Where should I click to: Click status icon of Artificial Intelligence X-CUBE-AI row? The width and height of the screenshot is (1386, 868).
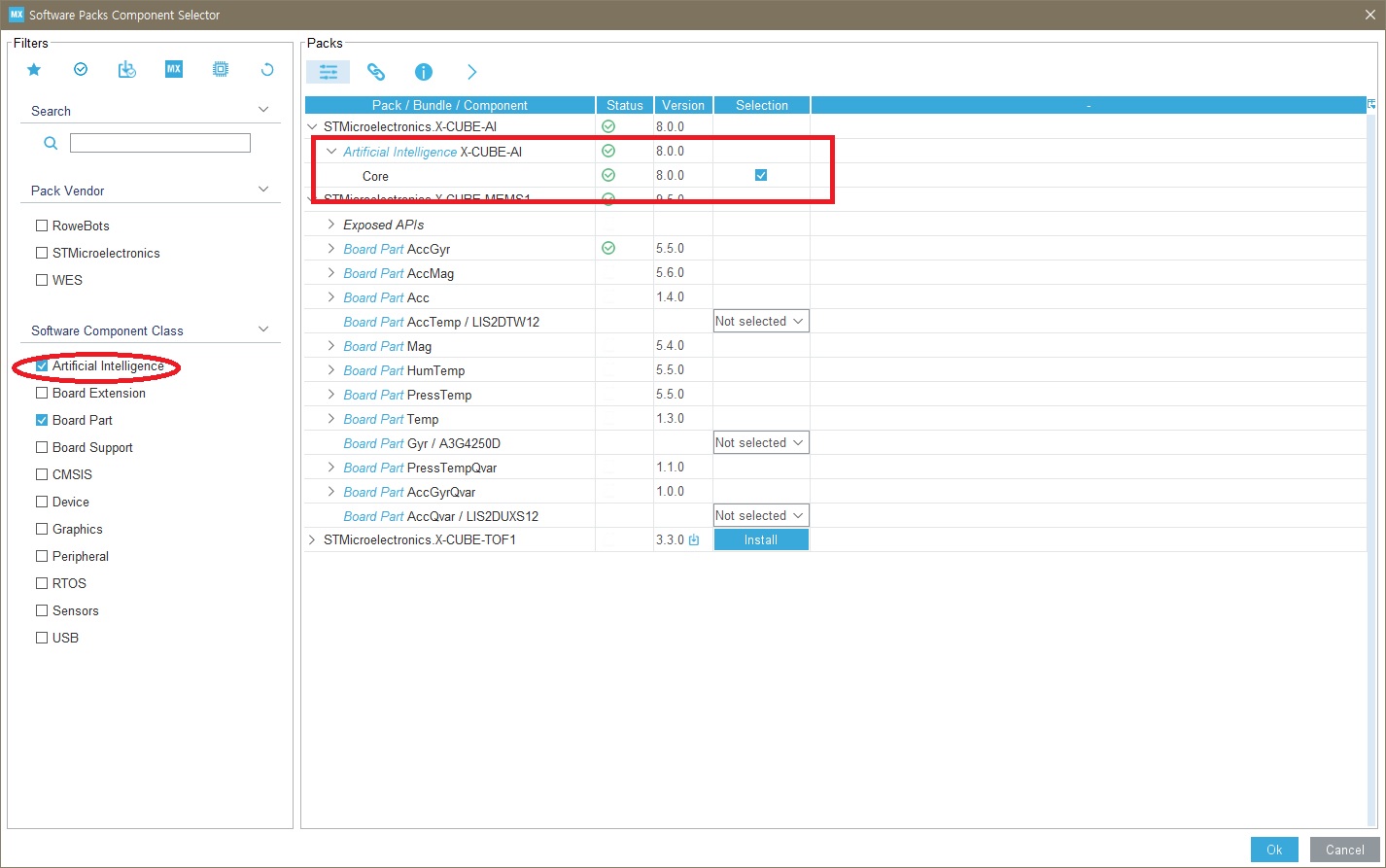[608, 151]
